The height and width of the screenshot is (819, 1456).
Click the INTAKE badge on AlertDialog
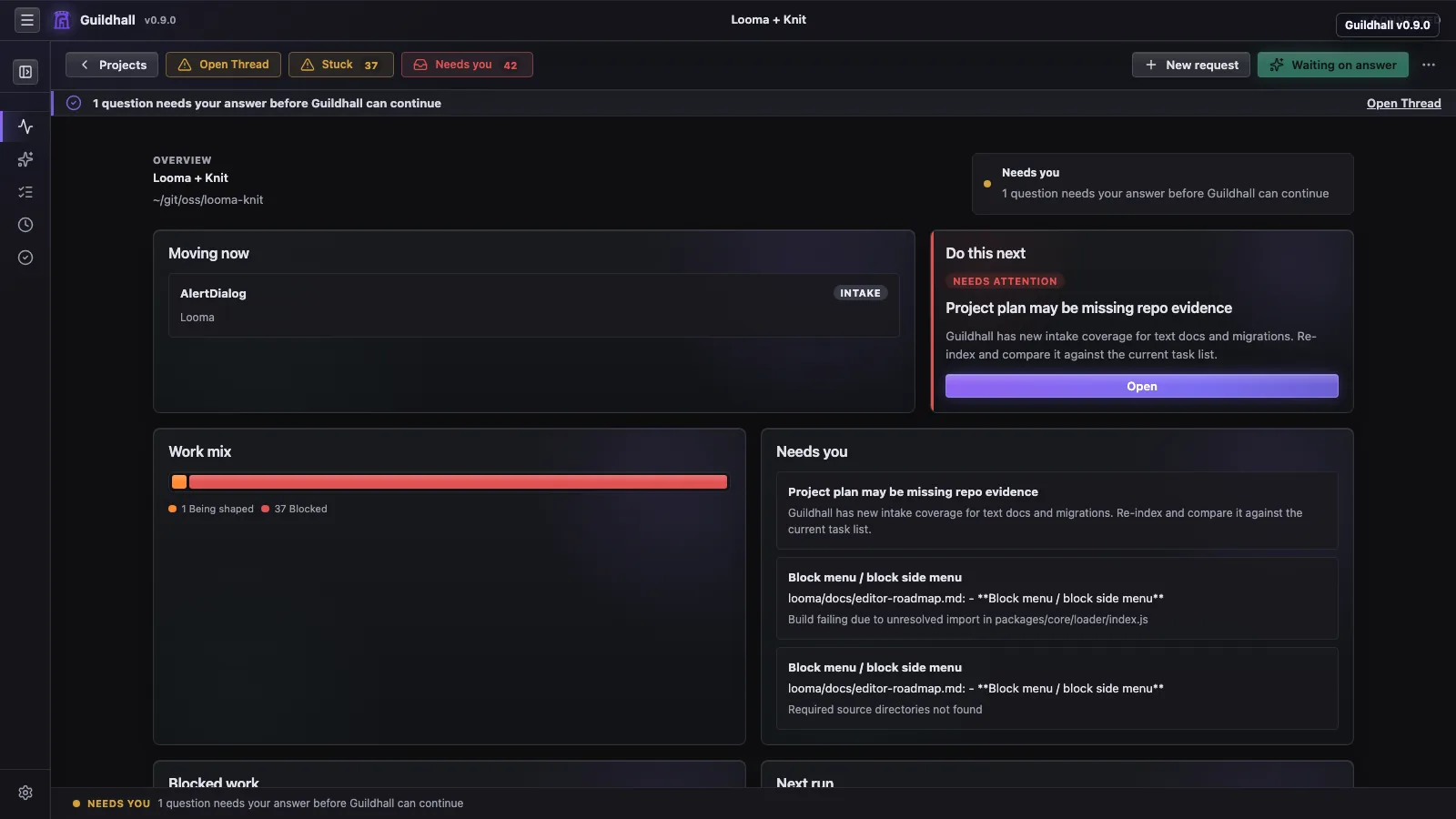click(860, 293)
